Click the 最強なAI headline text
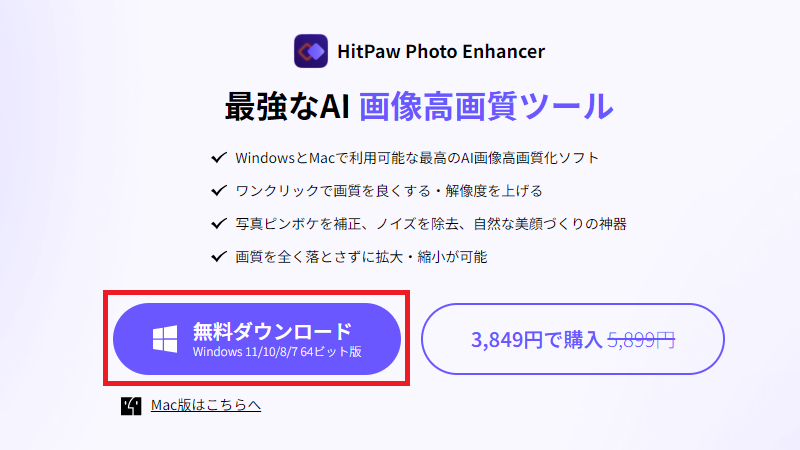800x450 pixels. click(x=287, y=106)
